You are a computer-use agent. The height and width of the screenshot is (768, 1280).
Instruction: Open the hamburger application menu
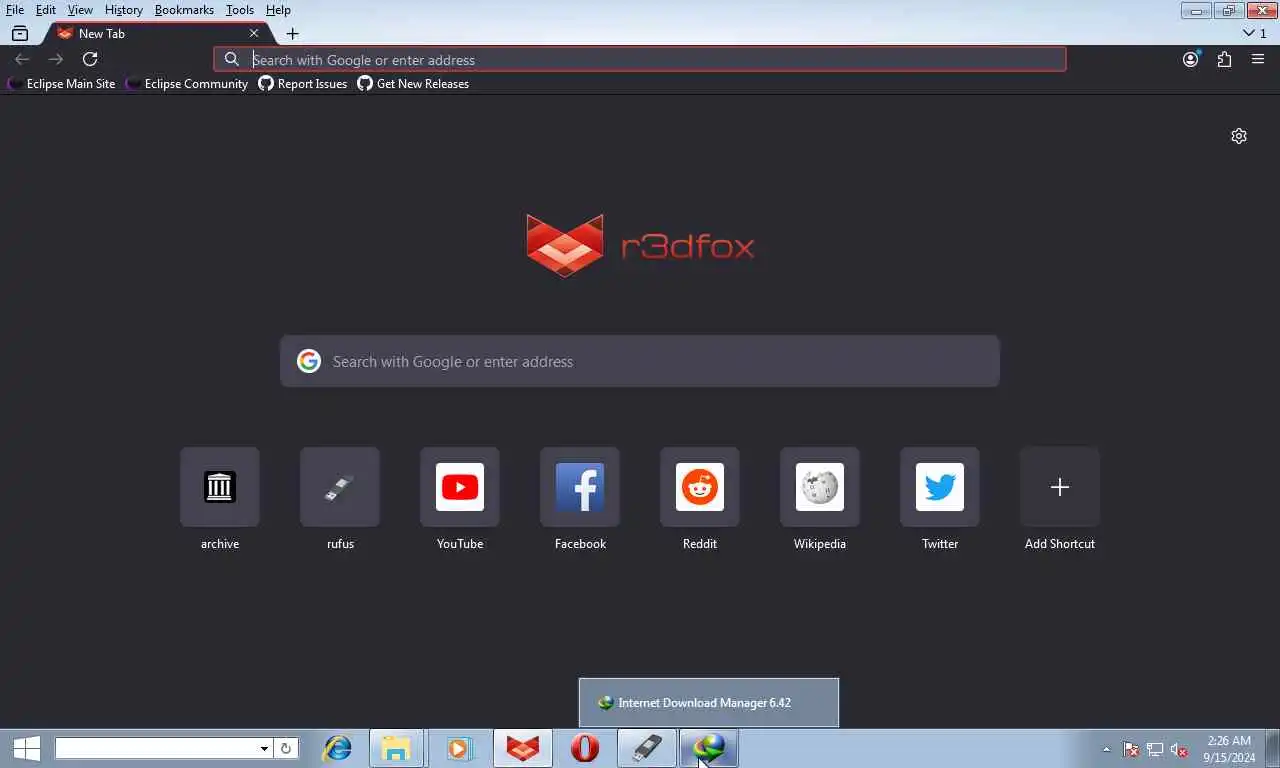1258,59
